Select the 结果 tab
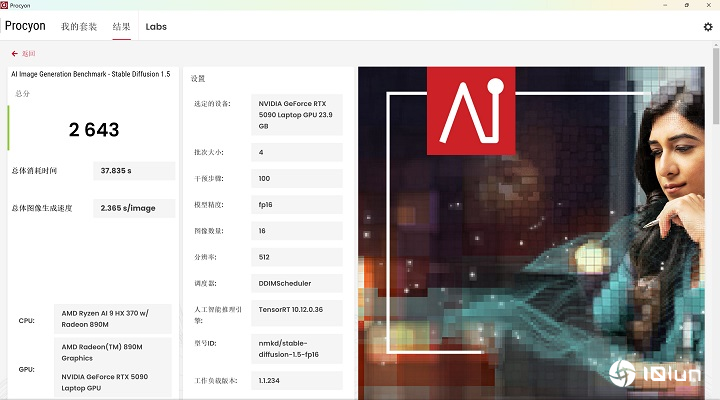The height and width of the screenshot is (400, 720). click(x=121, y=27)
